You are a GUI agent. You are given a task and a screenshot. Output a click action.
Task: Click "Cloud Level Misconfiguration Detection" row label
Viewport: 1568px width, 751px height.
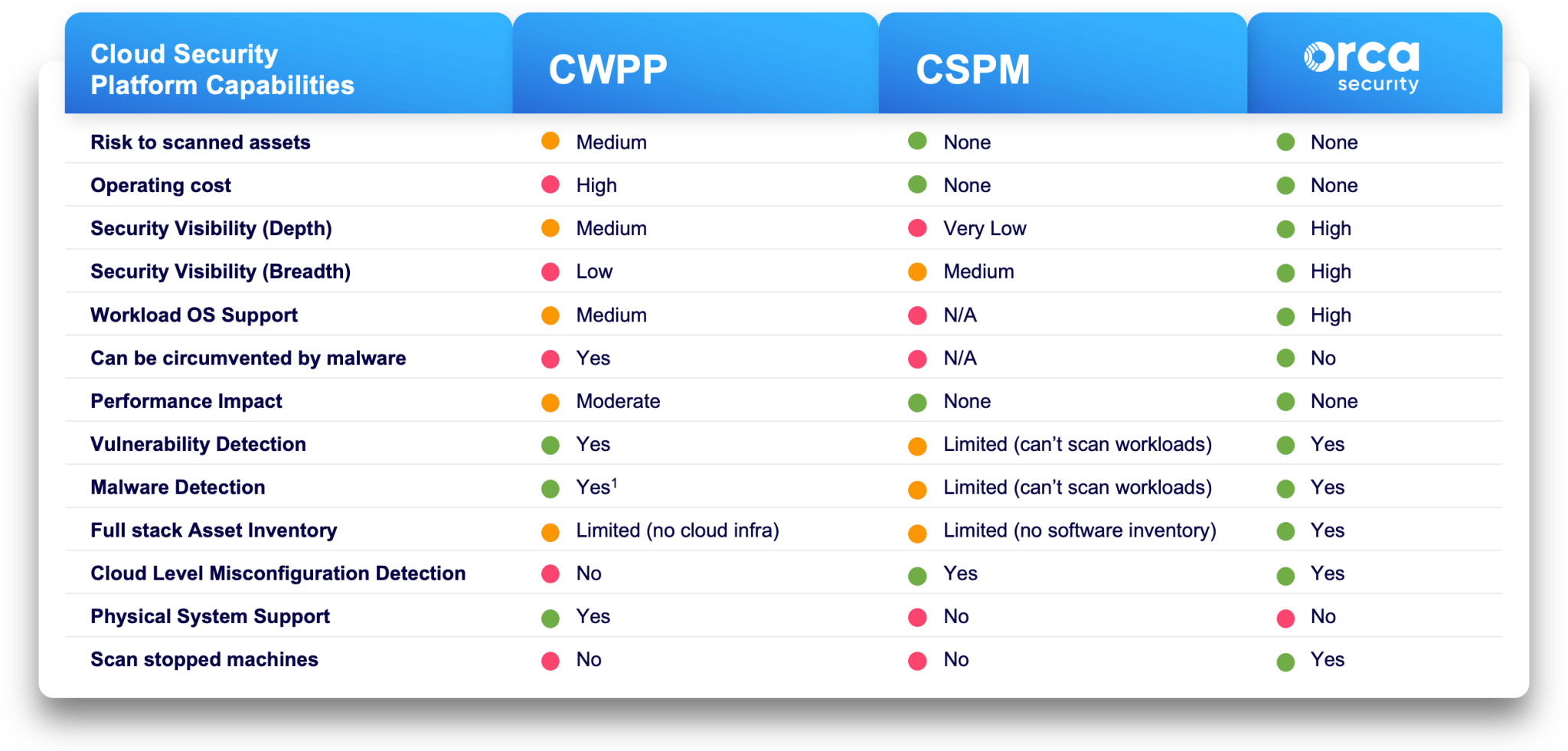click(278, 573)
